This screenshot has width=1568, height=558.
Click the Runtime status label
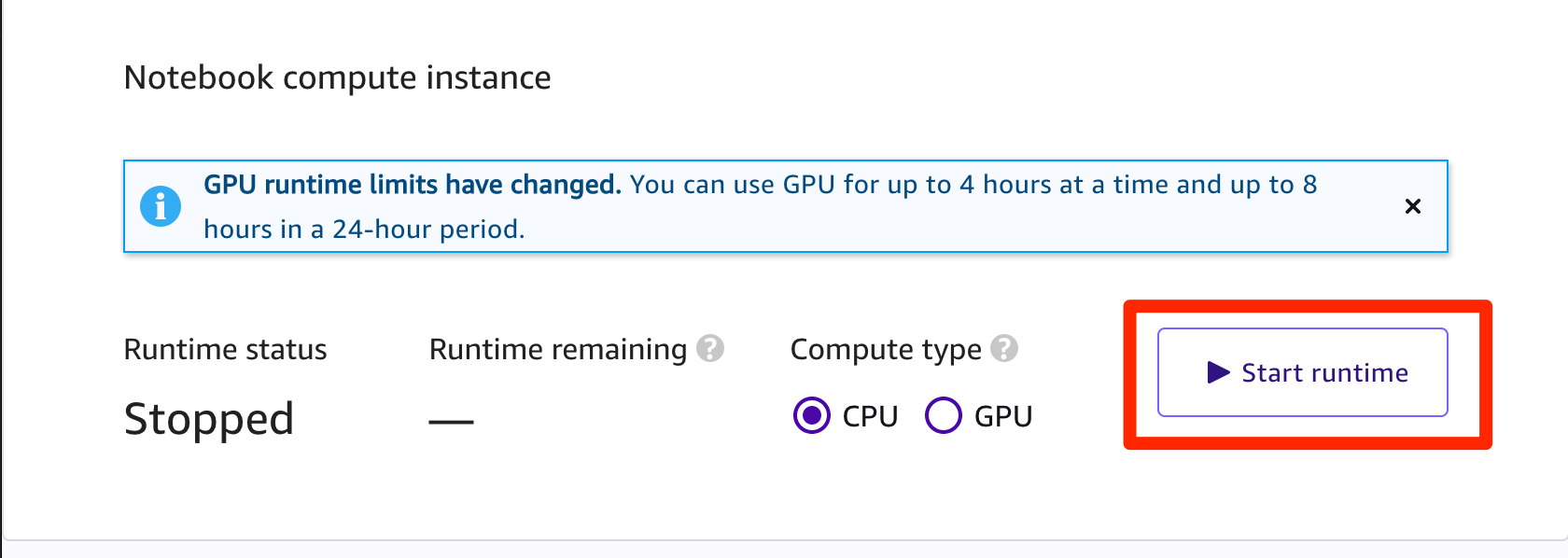pos(225,350)
